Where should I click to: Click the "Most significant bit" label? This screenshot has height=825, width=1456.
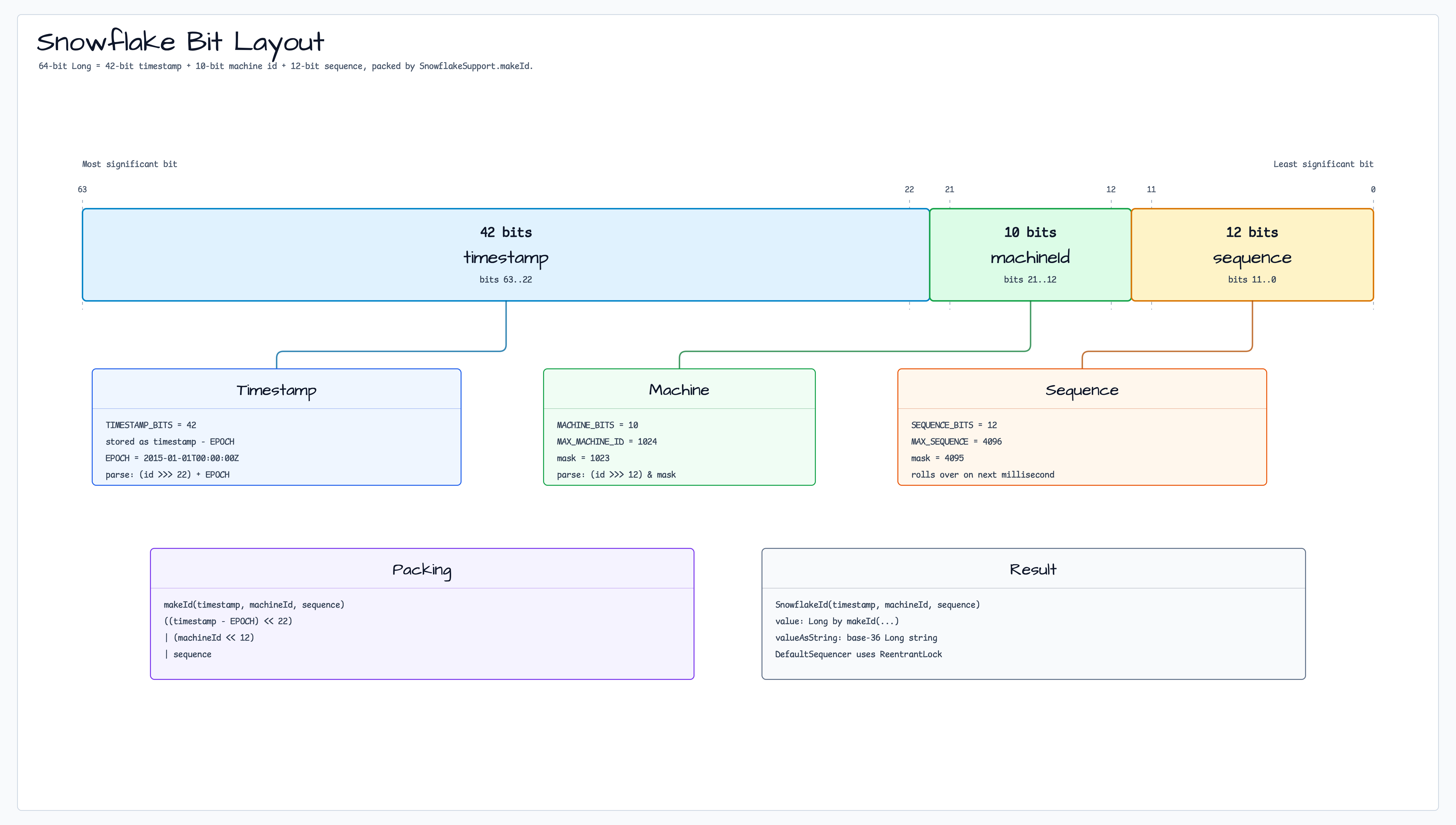(130, 164)
